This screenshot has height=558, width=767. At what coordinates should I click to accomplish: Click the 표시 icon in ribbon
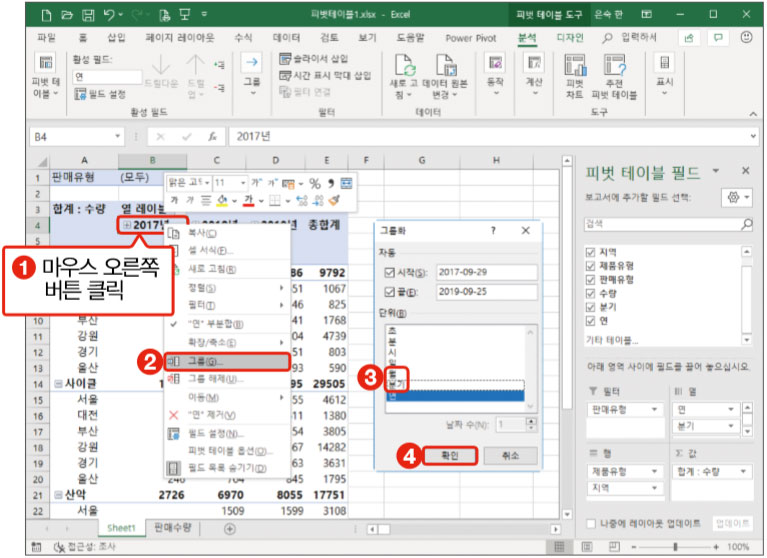664,63
